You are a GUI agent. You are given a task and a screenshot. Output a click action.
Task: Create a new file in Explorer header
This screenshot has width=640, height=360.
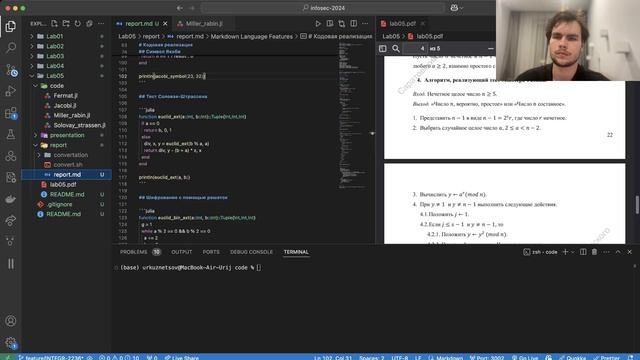54,24
